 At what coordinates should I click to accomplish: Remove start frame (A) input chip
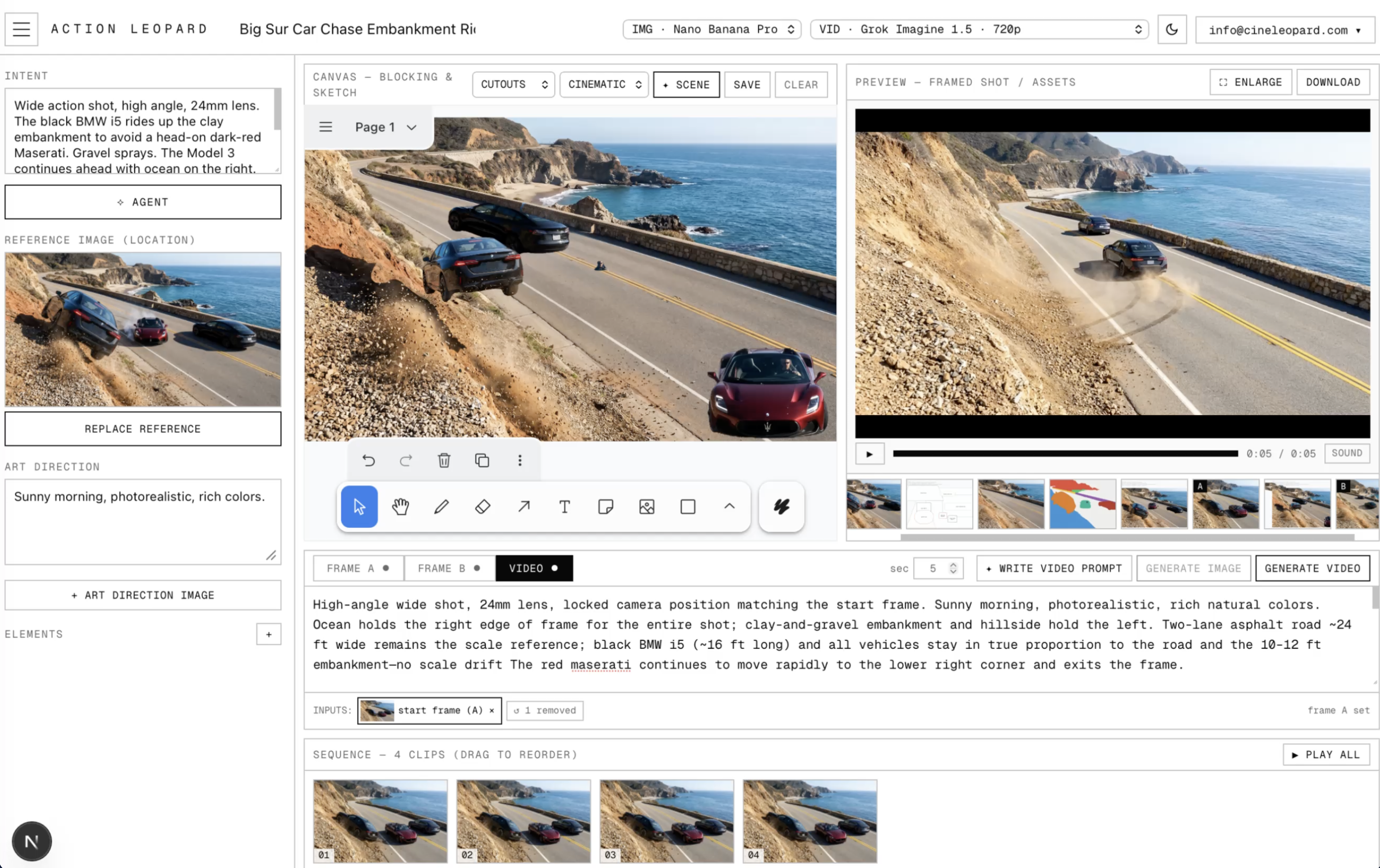pyautogui.click(x=492, y=710)
